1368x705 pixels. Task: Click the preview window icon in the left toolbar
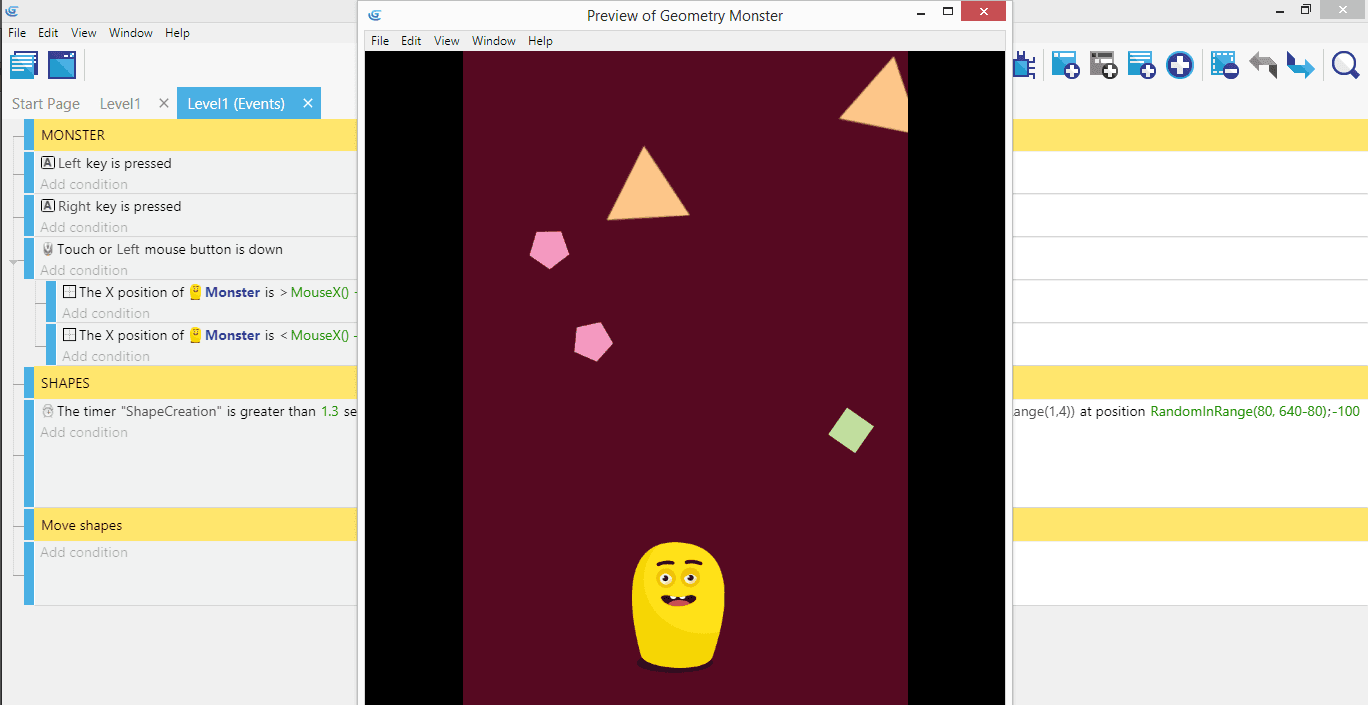tap(62, 65)
